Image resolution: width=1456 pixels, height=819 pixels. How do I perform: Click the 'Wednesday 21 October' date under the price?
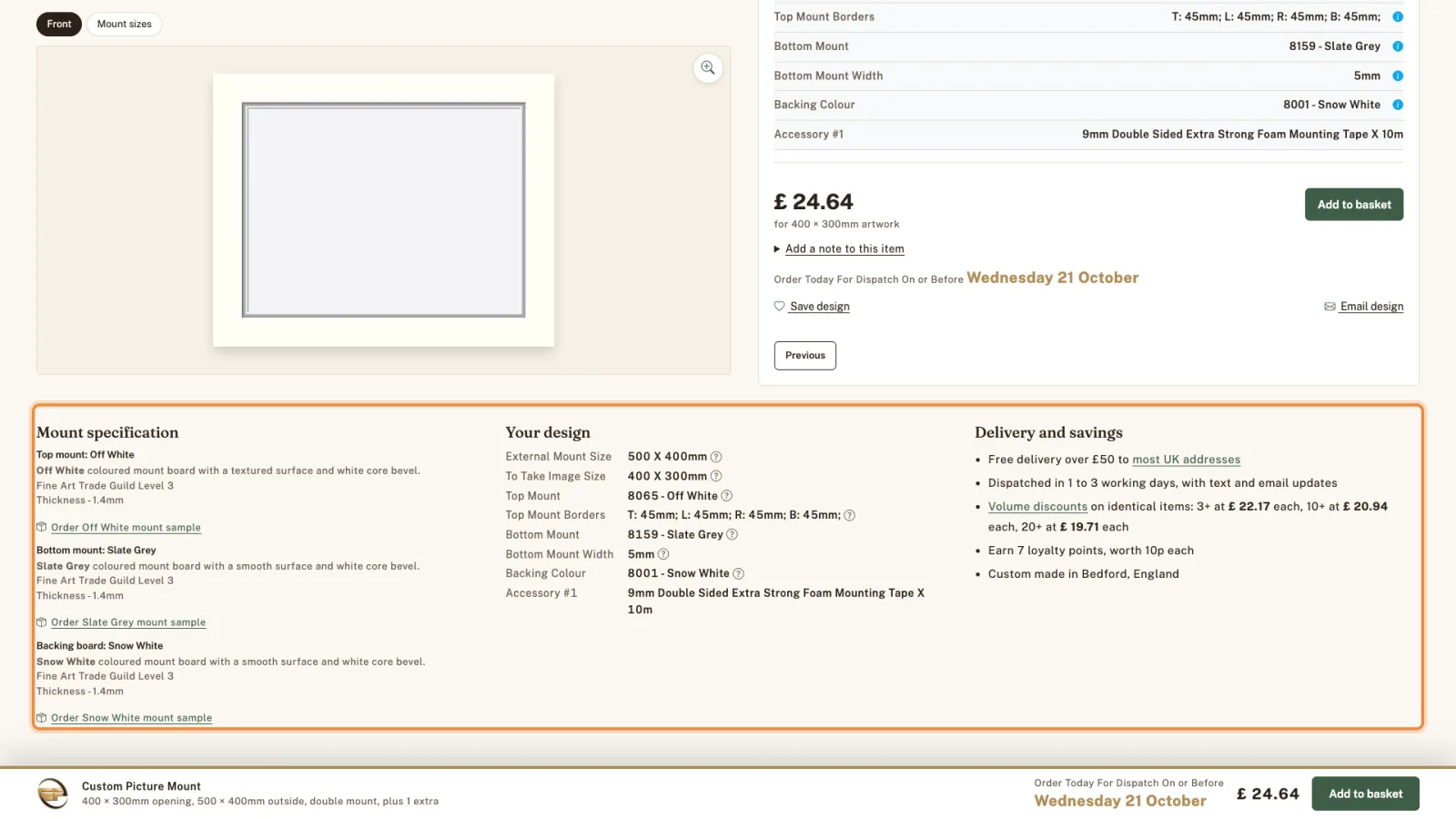[x=1052, y=278]
